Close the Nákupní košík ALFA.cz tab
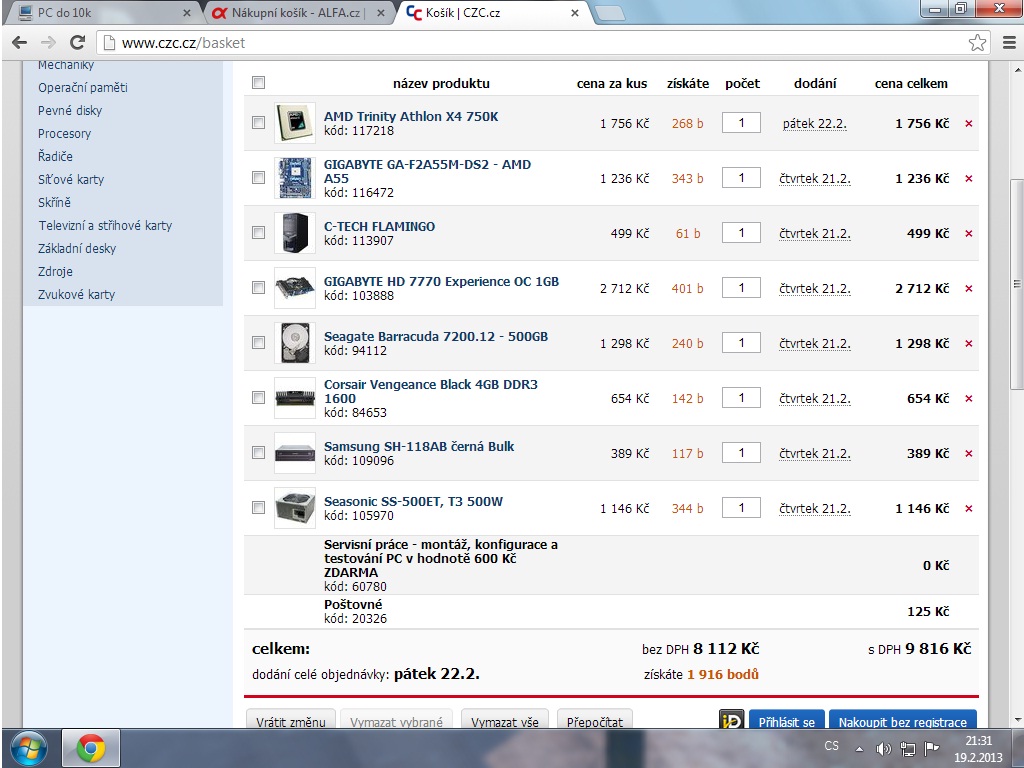Image resolution: width=1024 pixels, height=768 pixels. pyautogui.click(x=381, y=12)
